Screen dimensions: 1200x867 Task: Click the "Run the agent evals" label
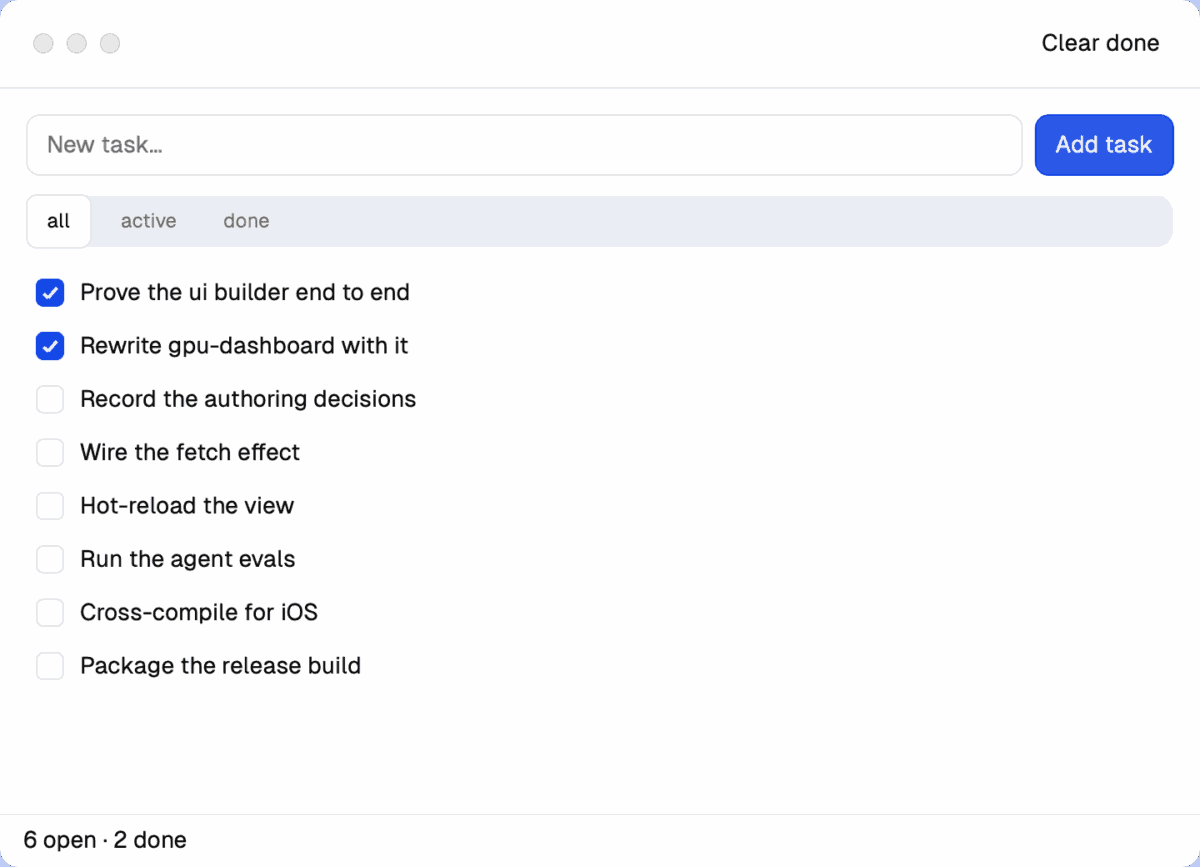click(x=188, y=559)
